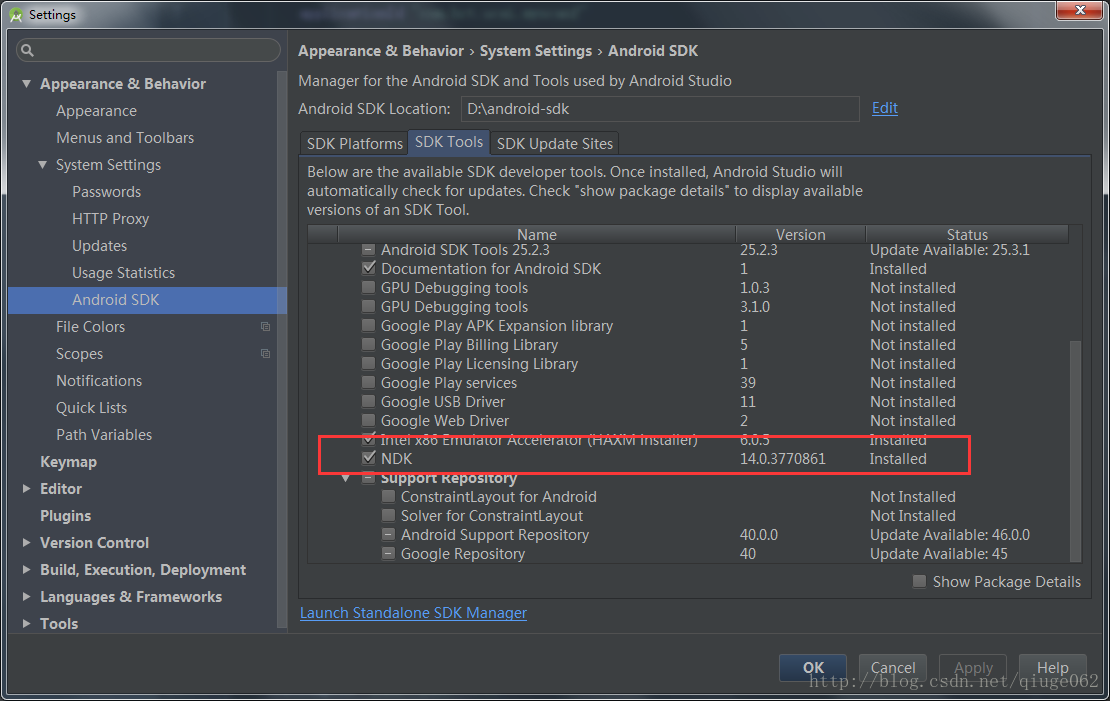This screenshot has width=1110, height=701.
Task: Select Passwords in System Settings
Action: (106, 191)
